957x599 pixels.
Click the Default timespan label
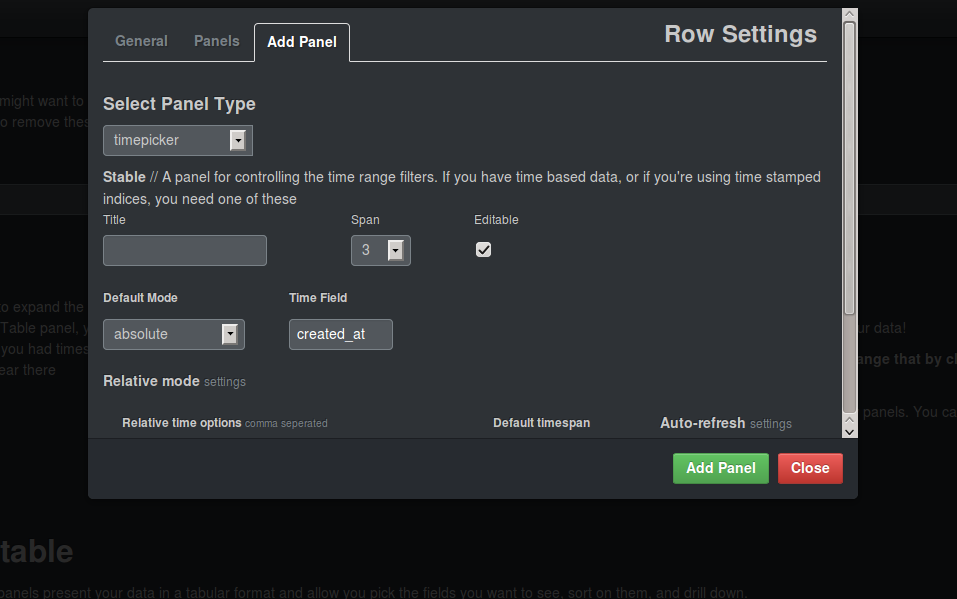click(x=541, y=423)
